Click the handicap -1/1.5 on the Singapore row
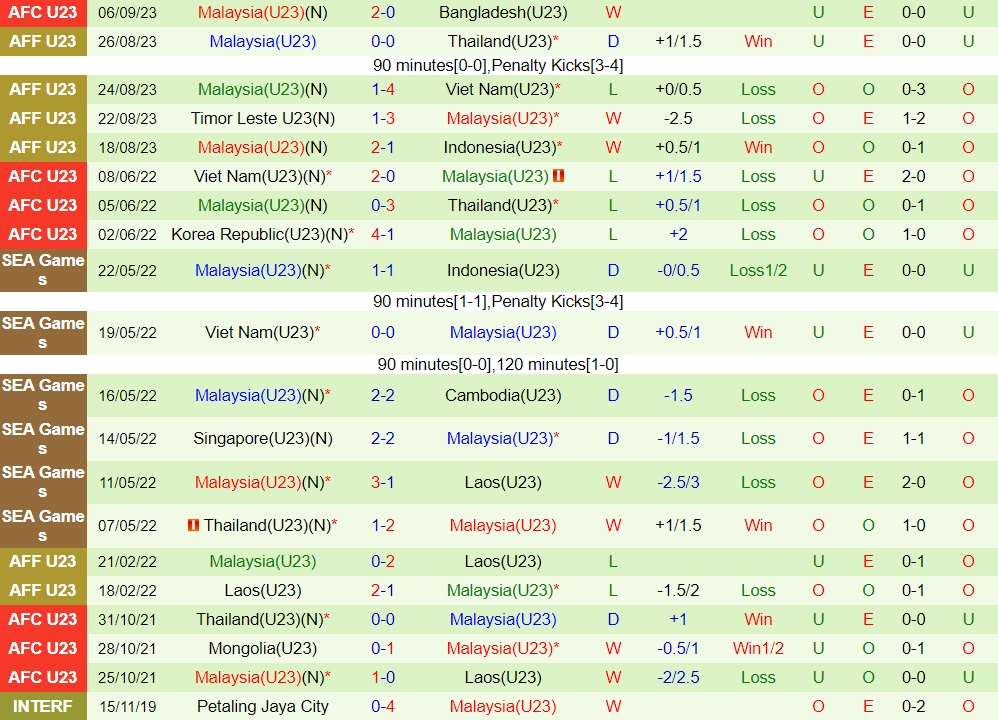The image size is (998, 720). 678,439
